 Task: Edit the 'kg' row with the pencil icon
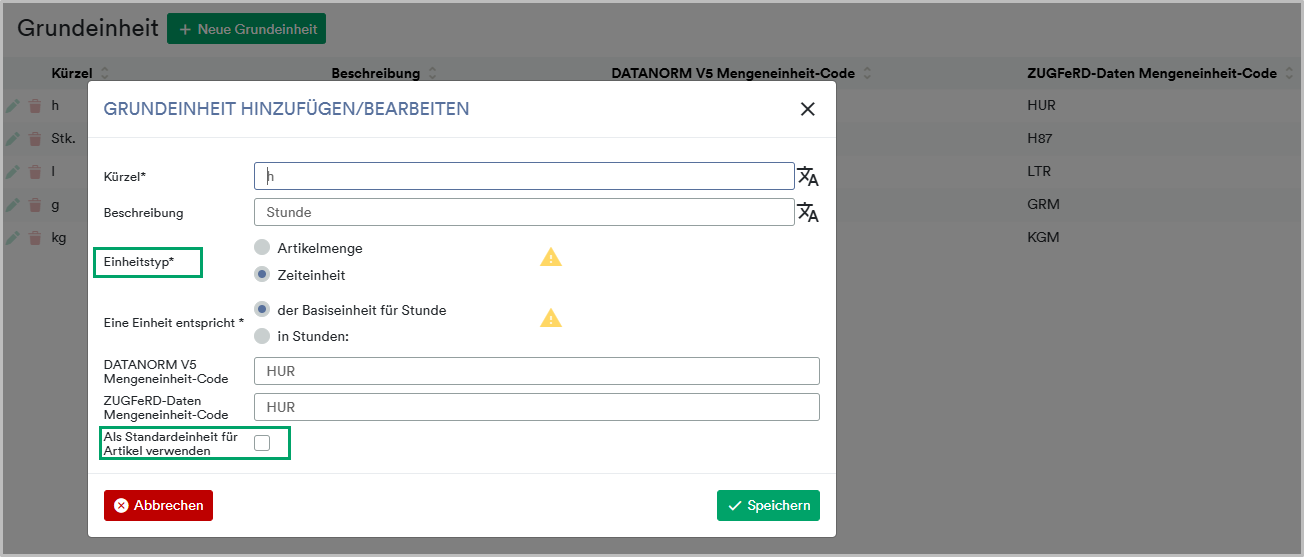pyautogui.click(x=13, y=238)
